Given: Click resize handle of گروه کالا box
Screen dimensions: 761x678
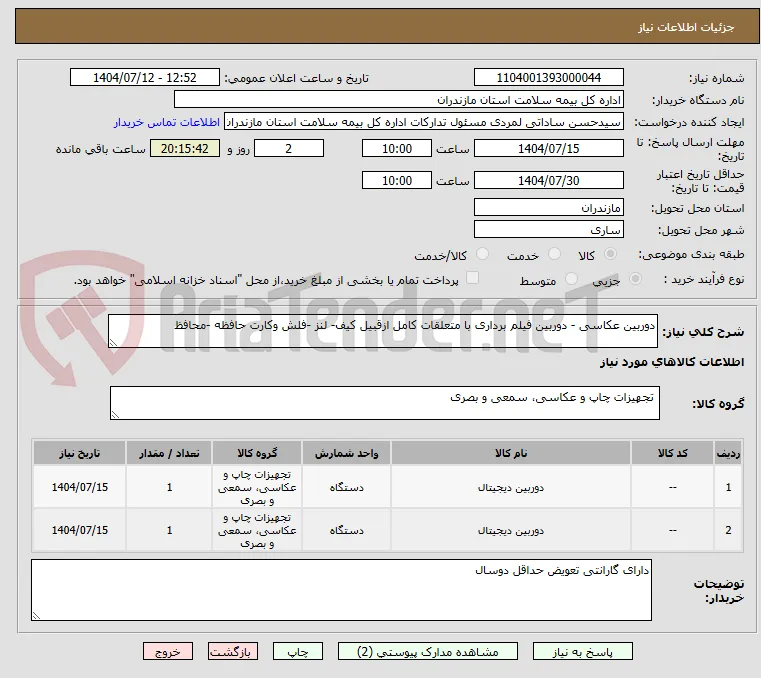Looking at the screenshot, I should point(115,414).
